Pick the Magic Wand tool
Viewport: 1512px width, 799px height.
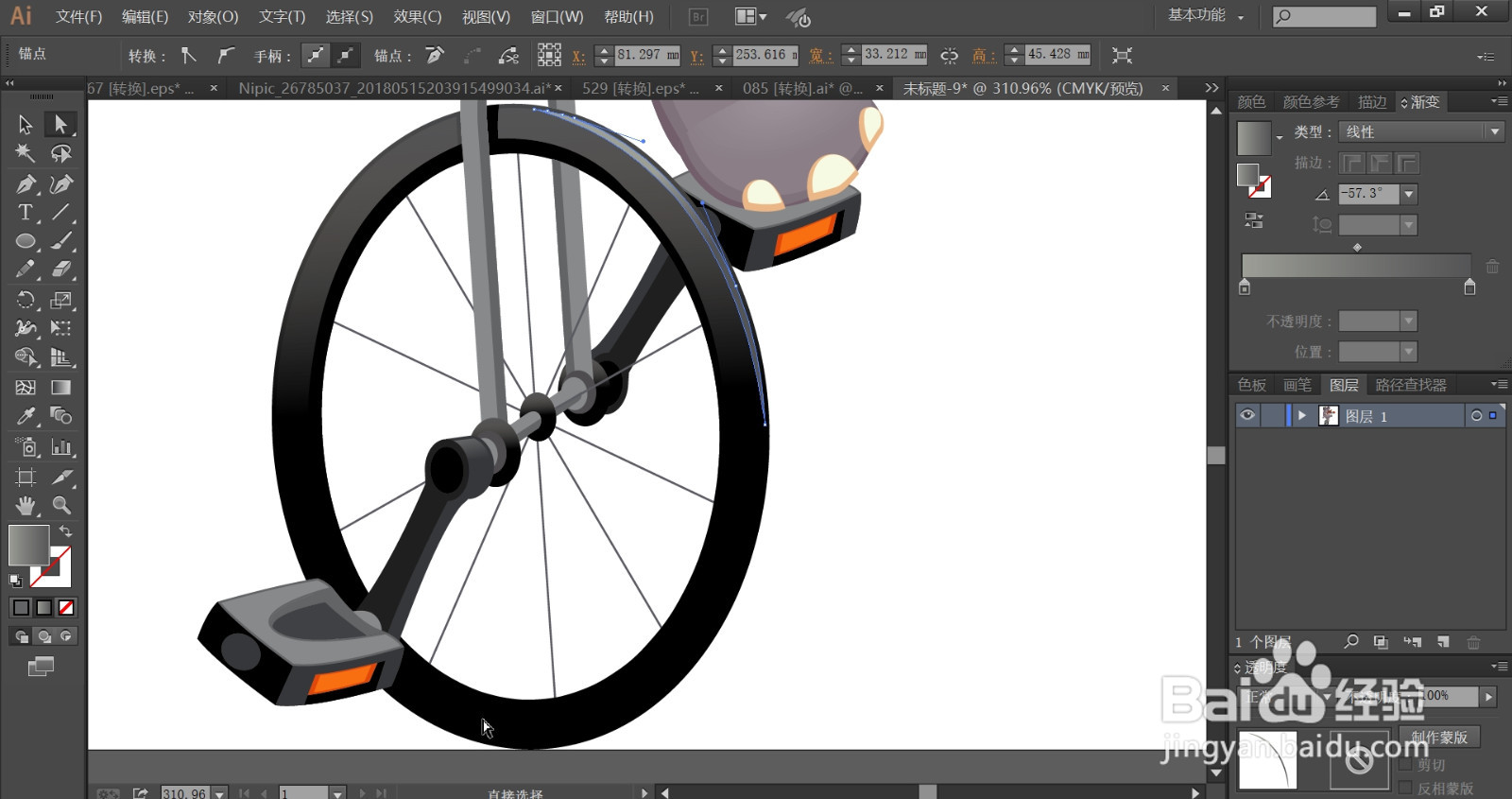(26, 153)
